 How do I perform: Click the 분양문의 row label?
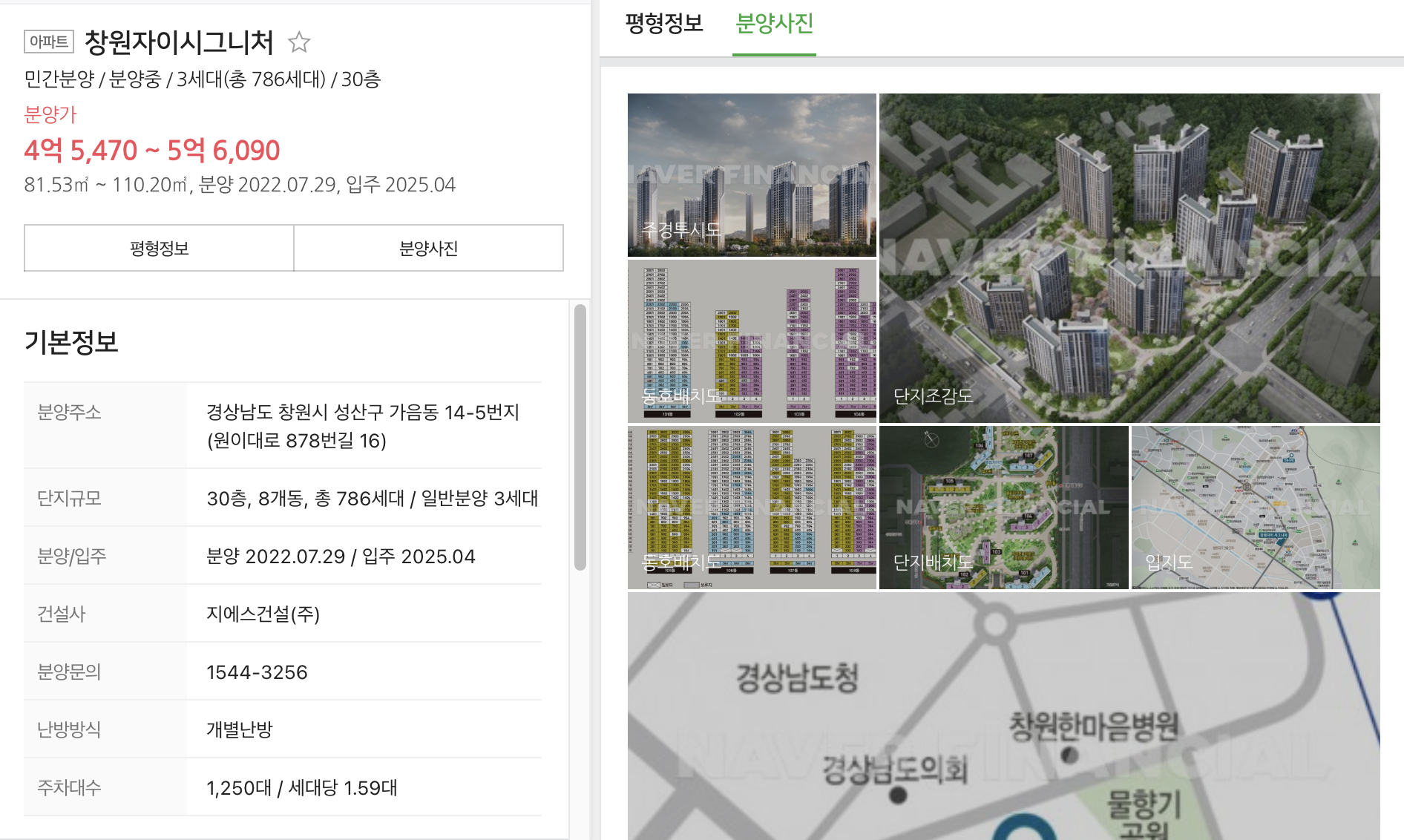click(x=69, y=672)
